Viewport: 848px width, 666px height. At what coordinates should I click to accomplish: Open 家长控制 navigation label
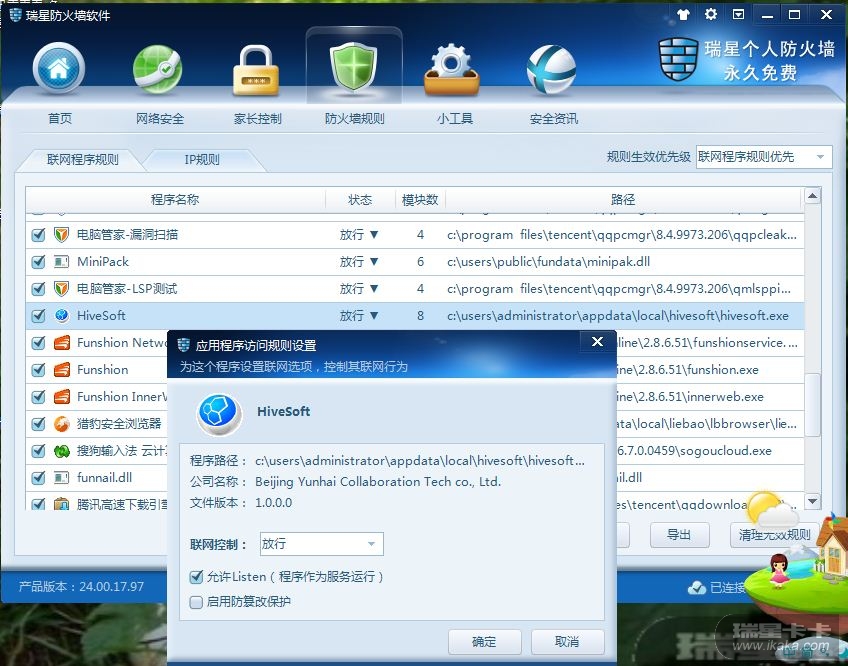[257, 118]
